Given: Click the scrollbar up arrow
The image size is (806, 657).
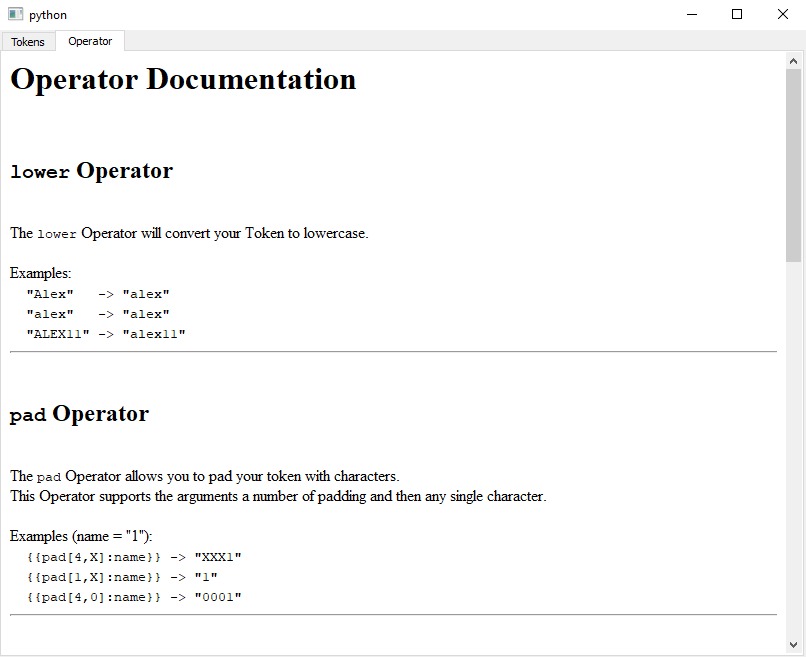Looking at the screenshot, I should pos(793,61).
